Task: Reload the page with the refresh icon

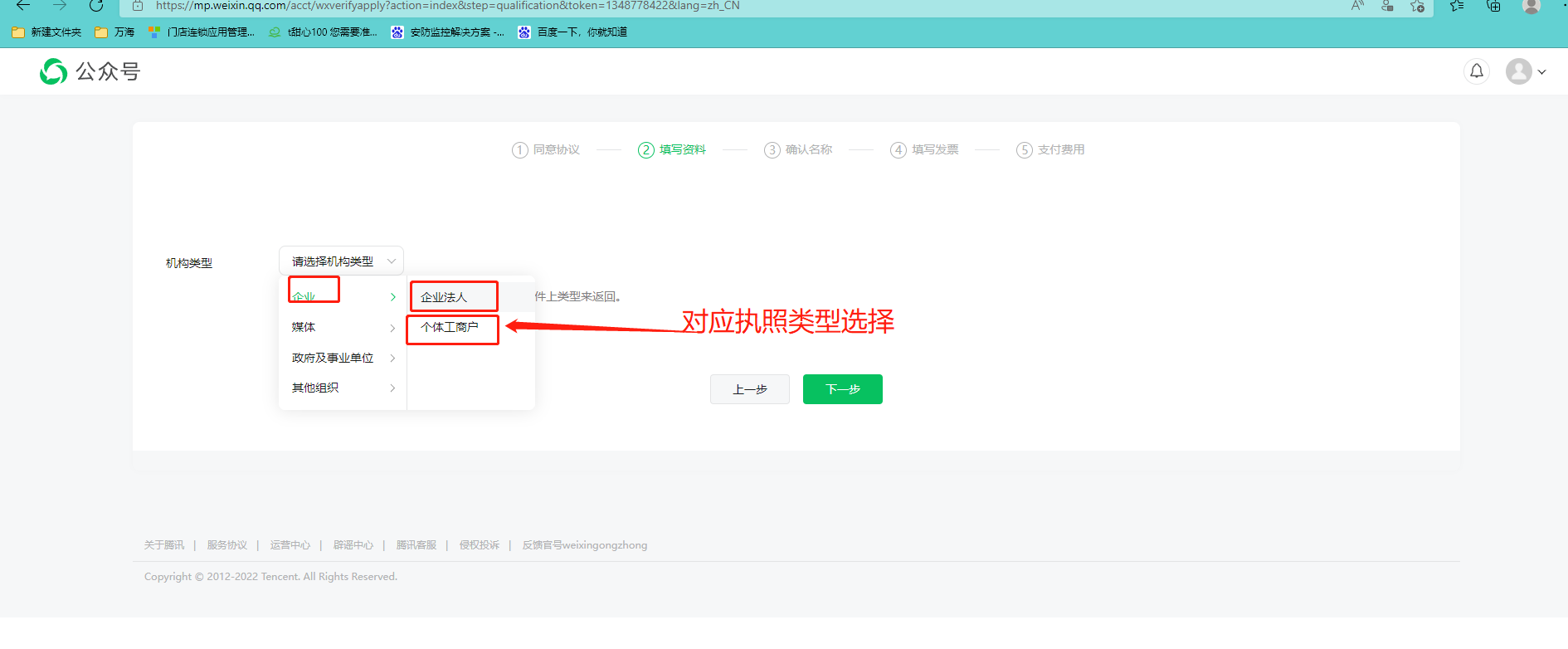Action: 96,6
